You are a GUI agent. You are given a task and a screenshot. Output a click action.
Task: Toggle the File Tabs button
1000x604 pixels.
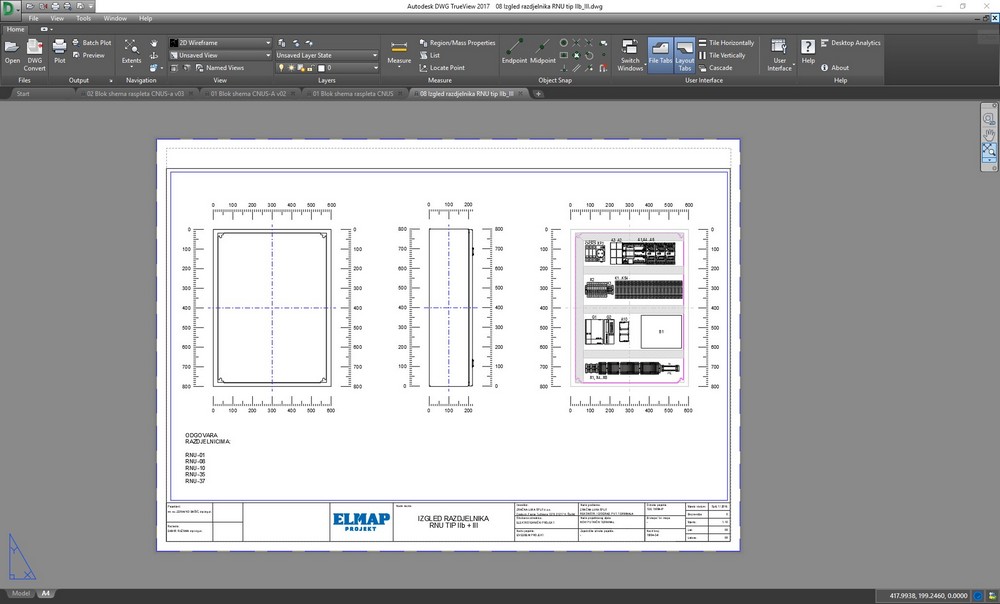(660, 52)
